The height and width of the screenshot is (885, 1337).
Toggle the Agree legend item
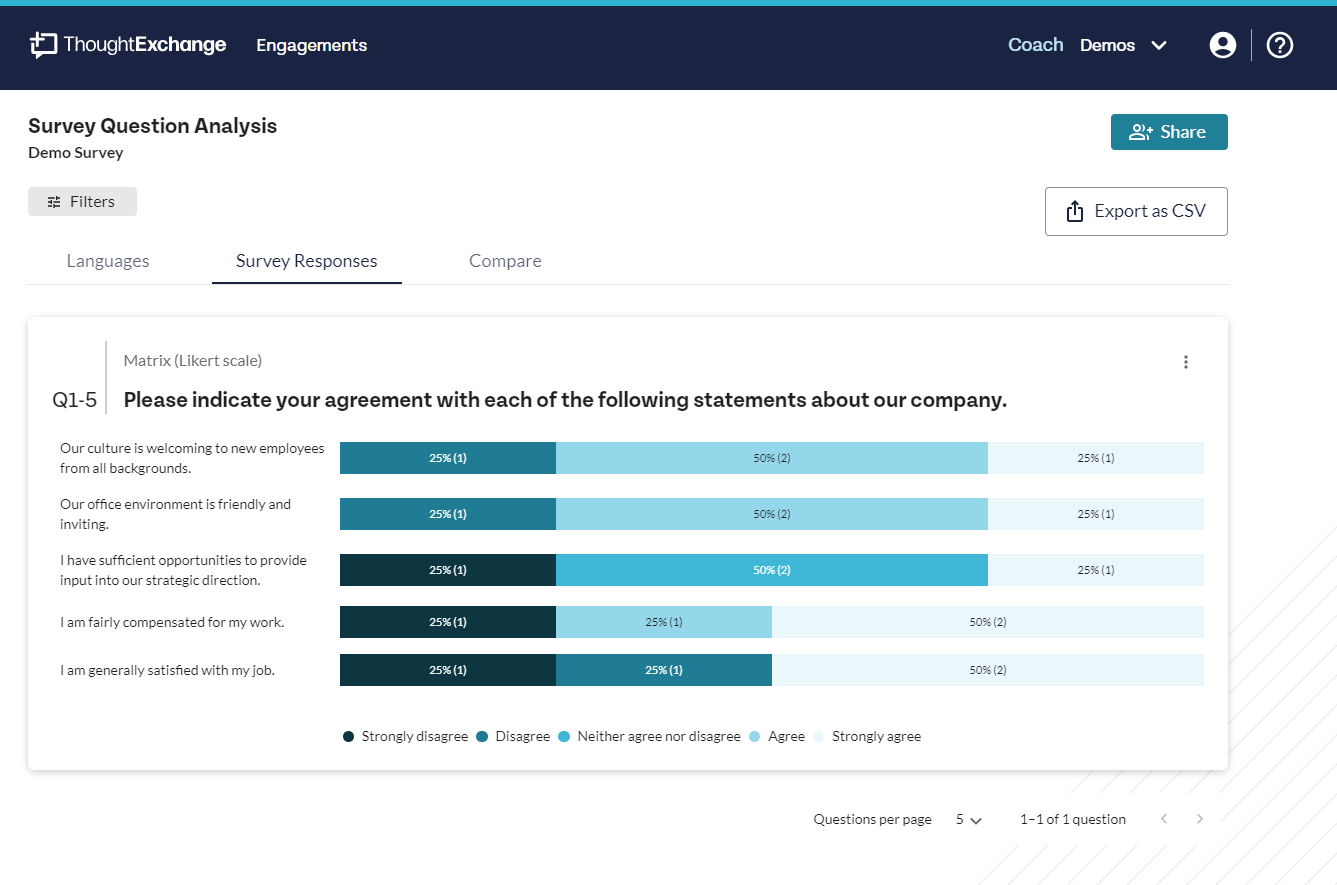click(x=777, y=736)
